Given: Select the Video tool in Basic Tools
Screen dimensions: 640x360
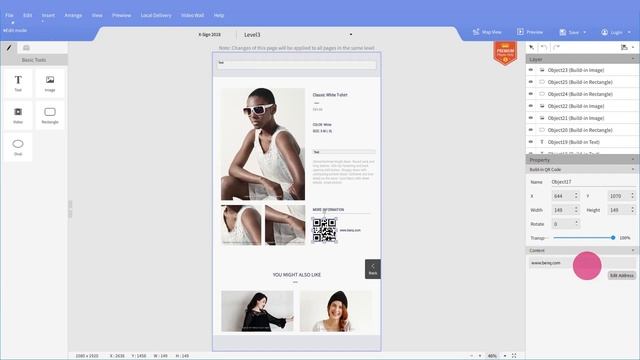Looking at the screenshot, I should pos(18,115).
